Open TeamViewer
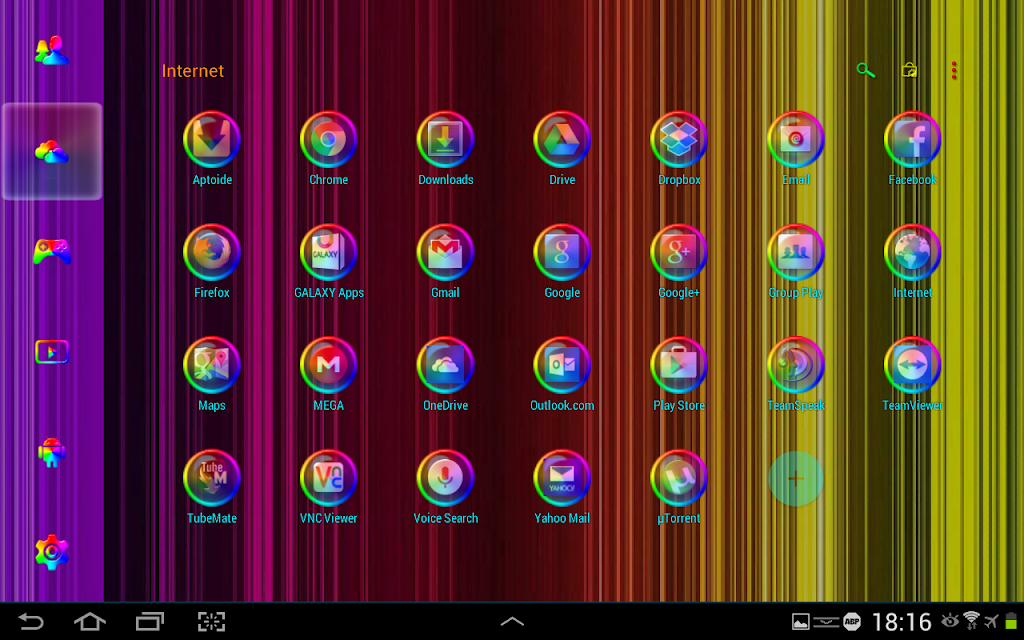The width and height of the screenshot is (1024, 640). pyautogui.click(x=913, y=366)
